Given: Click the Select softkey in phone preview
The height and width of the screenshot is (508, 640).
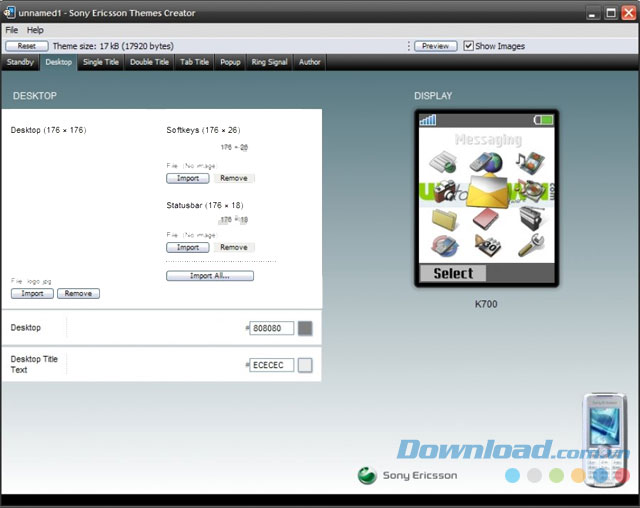Looking at the screenshot, I should (x=453, y=273).
